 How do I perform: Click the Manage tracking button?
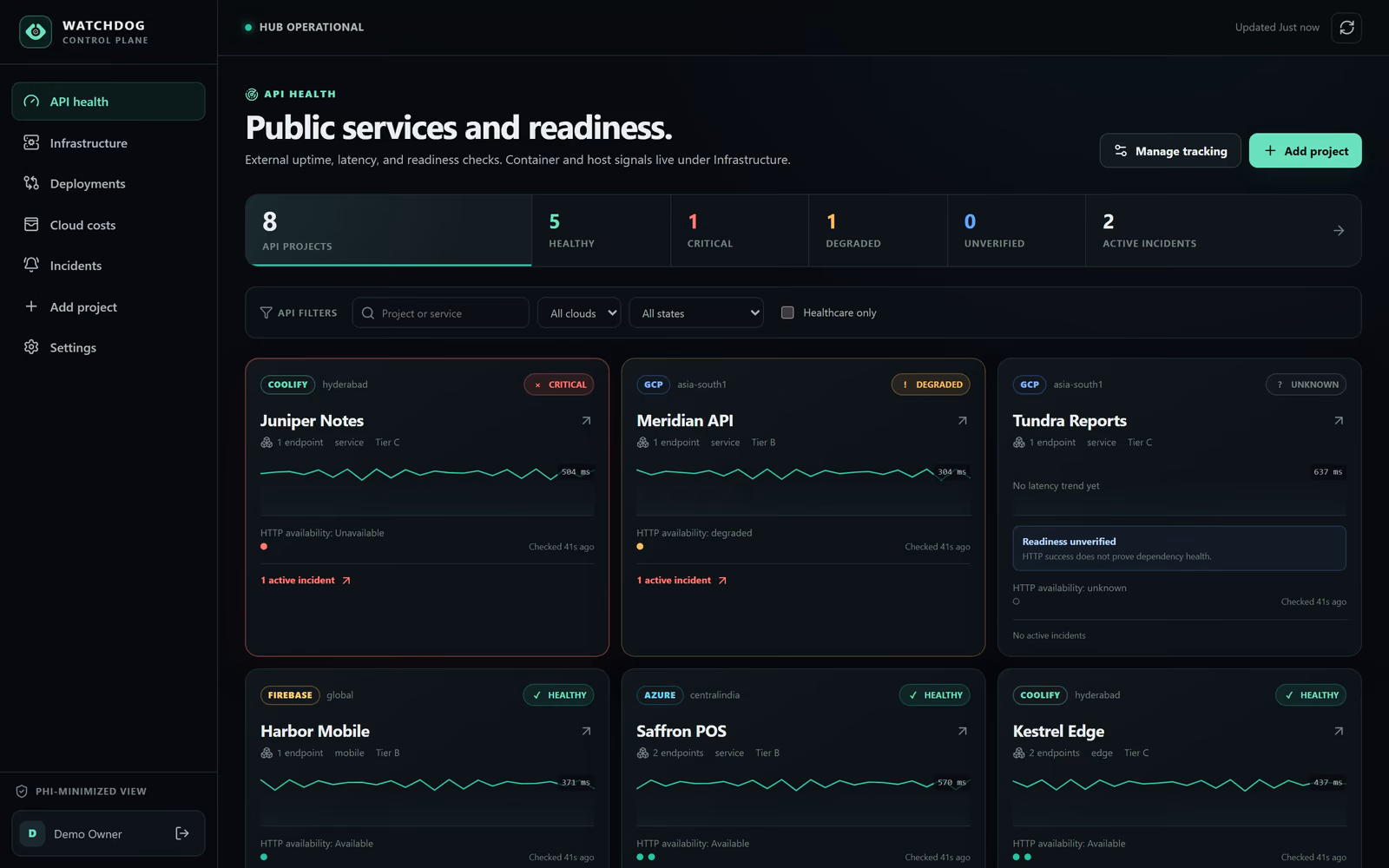point(1170,151)
